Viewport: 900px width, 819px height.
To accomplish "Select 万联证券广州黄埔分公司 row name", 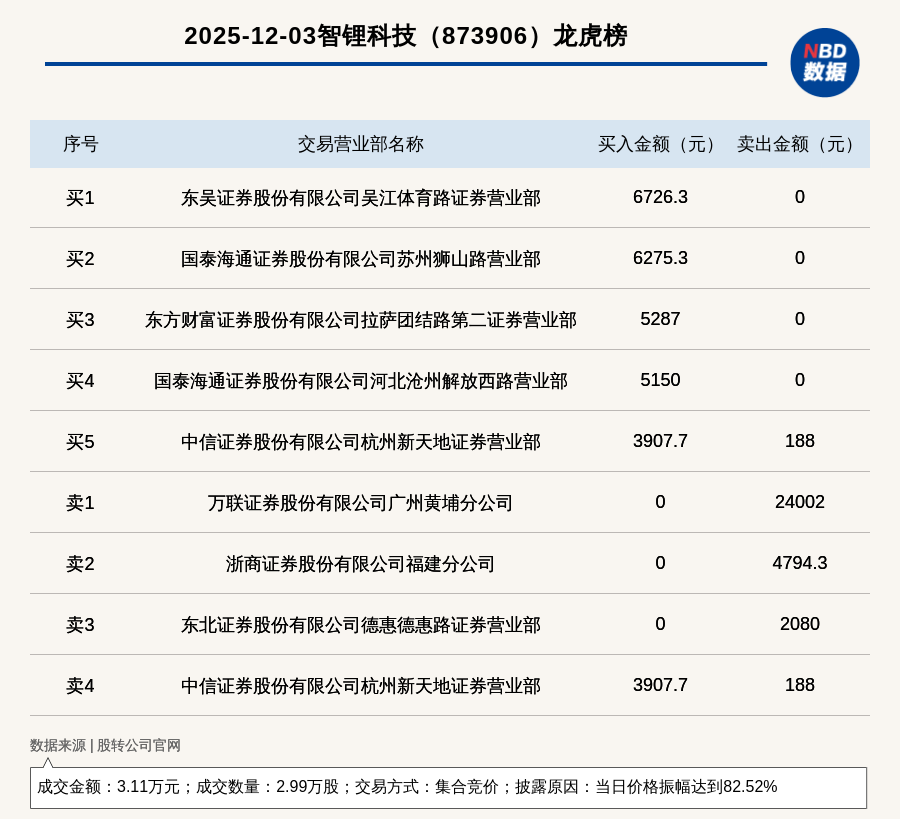I will [360, 503].
